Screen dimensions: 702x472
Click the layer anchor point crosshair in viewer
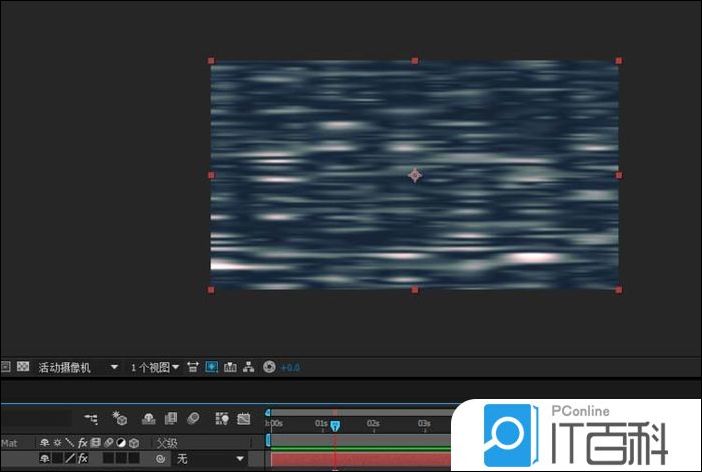point(415,175)
